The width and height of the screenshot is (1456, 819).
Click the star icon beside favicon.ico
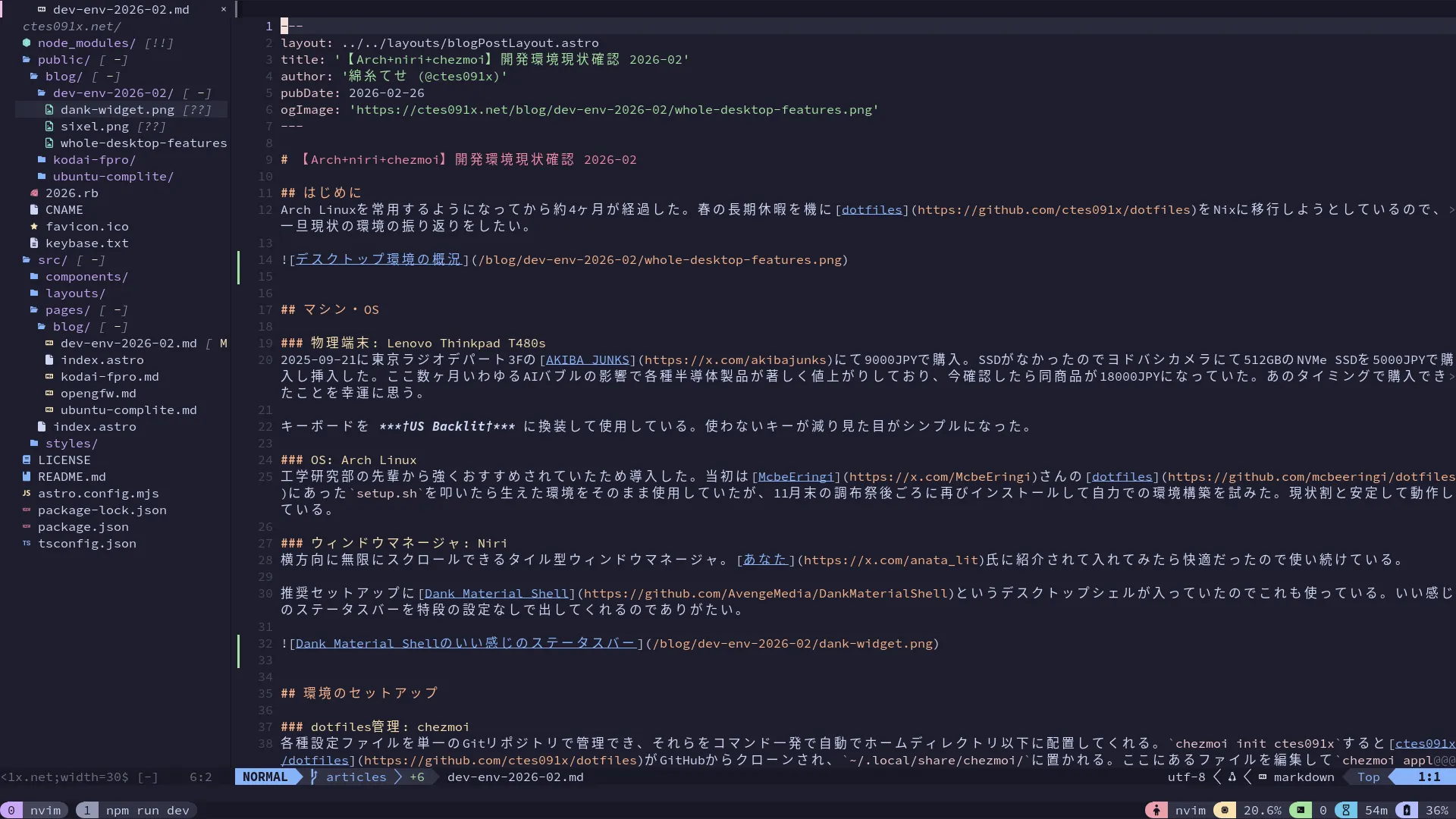[x=34, y=227]
